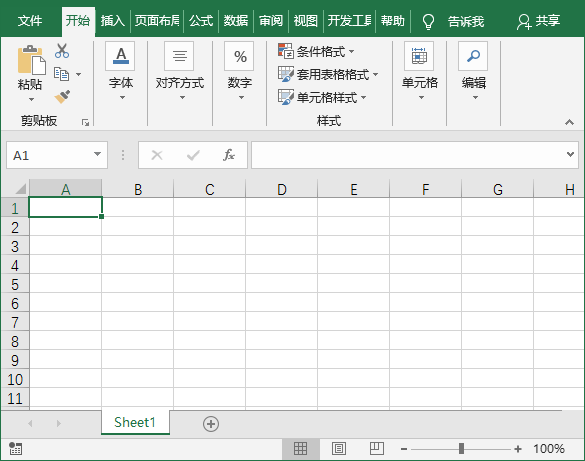Switch to the Developer (开发工具) tab

(x=350, y=21)
